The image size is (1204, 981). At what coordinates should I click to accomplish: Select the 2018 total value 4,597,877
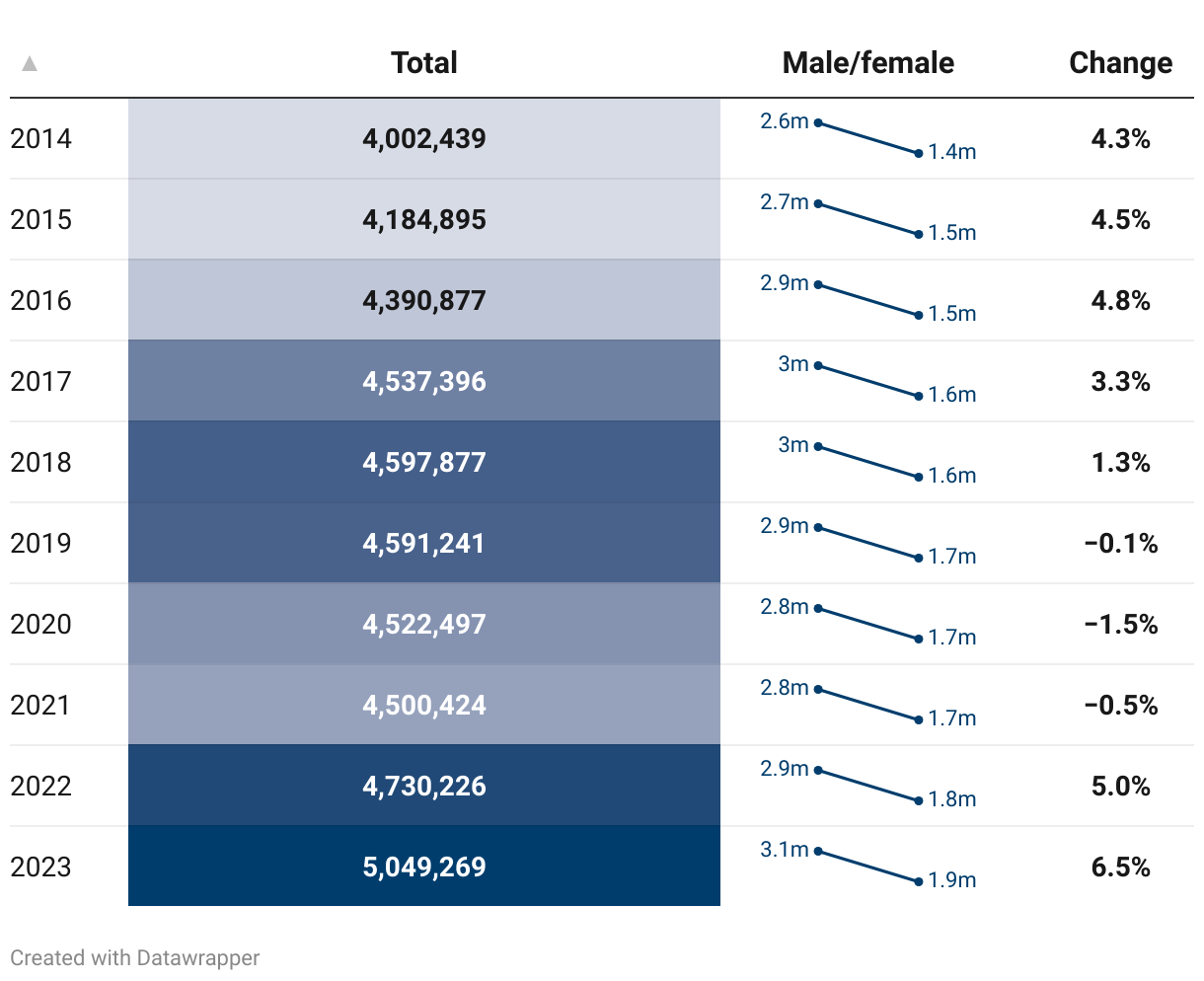coord(424,462)
